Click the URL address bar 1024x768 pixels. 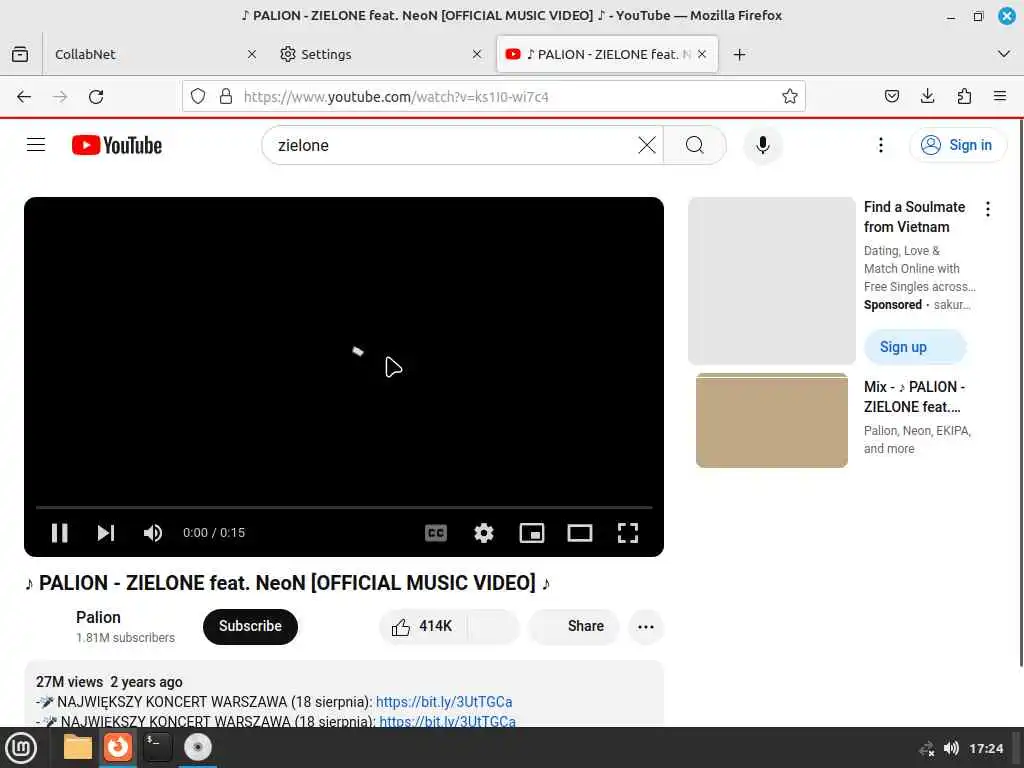(x=493, y=97)
